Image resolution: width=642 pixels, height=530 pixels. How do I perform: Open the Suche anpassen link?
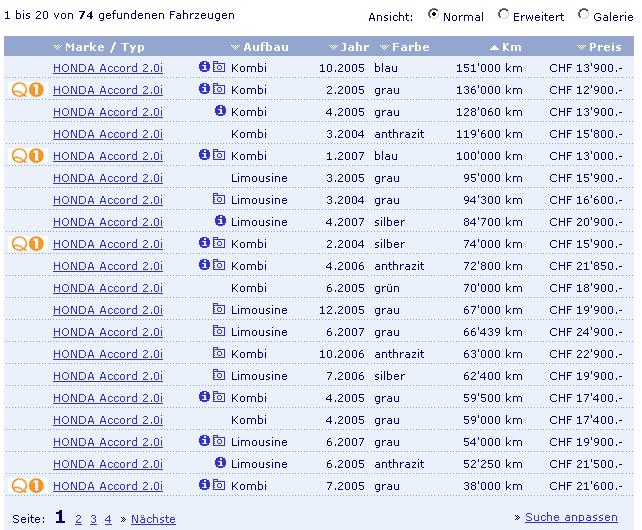click(x=571, y=517)
